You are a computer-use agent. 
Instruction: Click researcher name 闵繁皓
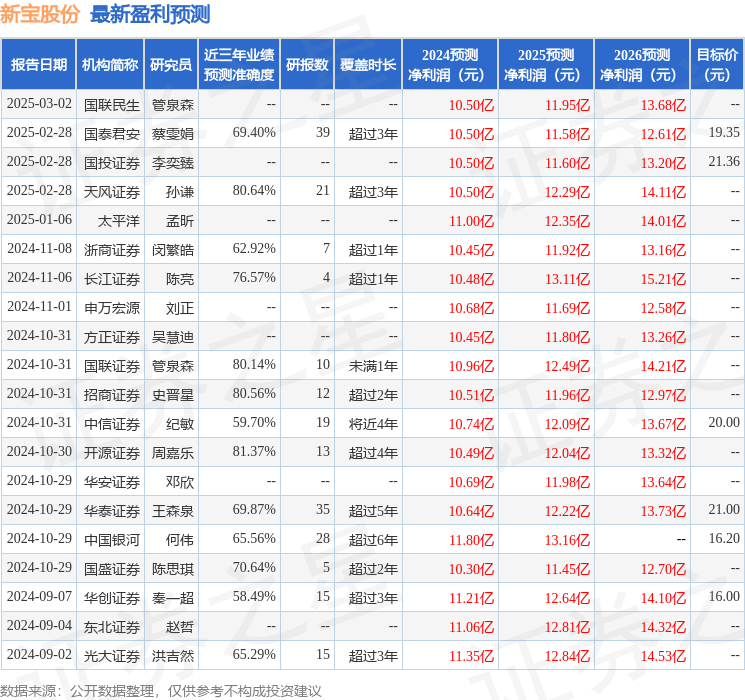[x=172, y=249]
